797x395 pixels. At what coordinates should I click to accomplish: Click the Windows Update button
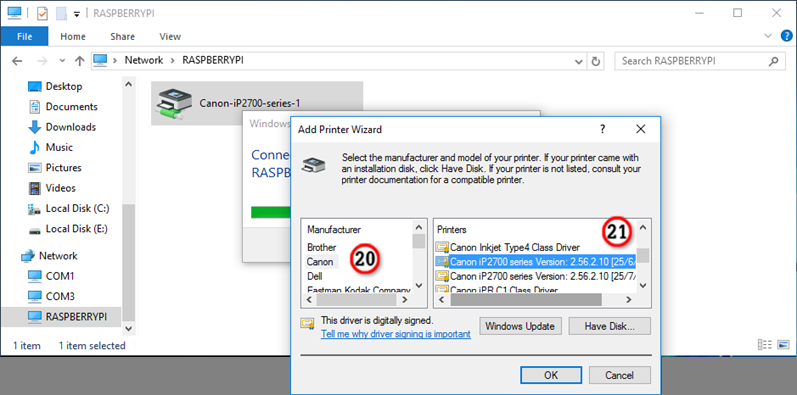tap(520, 326)
